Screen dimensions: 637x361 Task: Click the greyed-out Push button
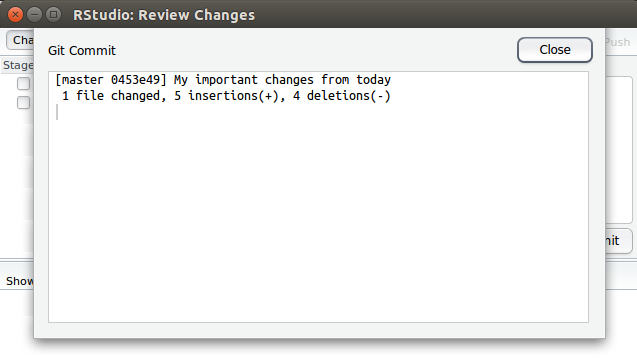[618, 42]
